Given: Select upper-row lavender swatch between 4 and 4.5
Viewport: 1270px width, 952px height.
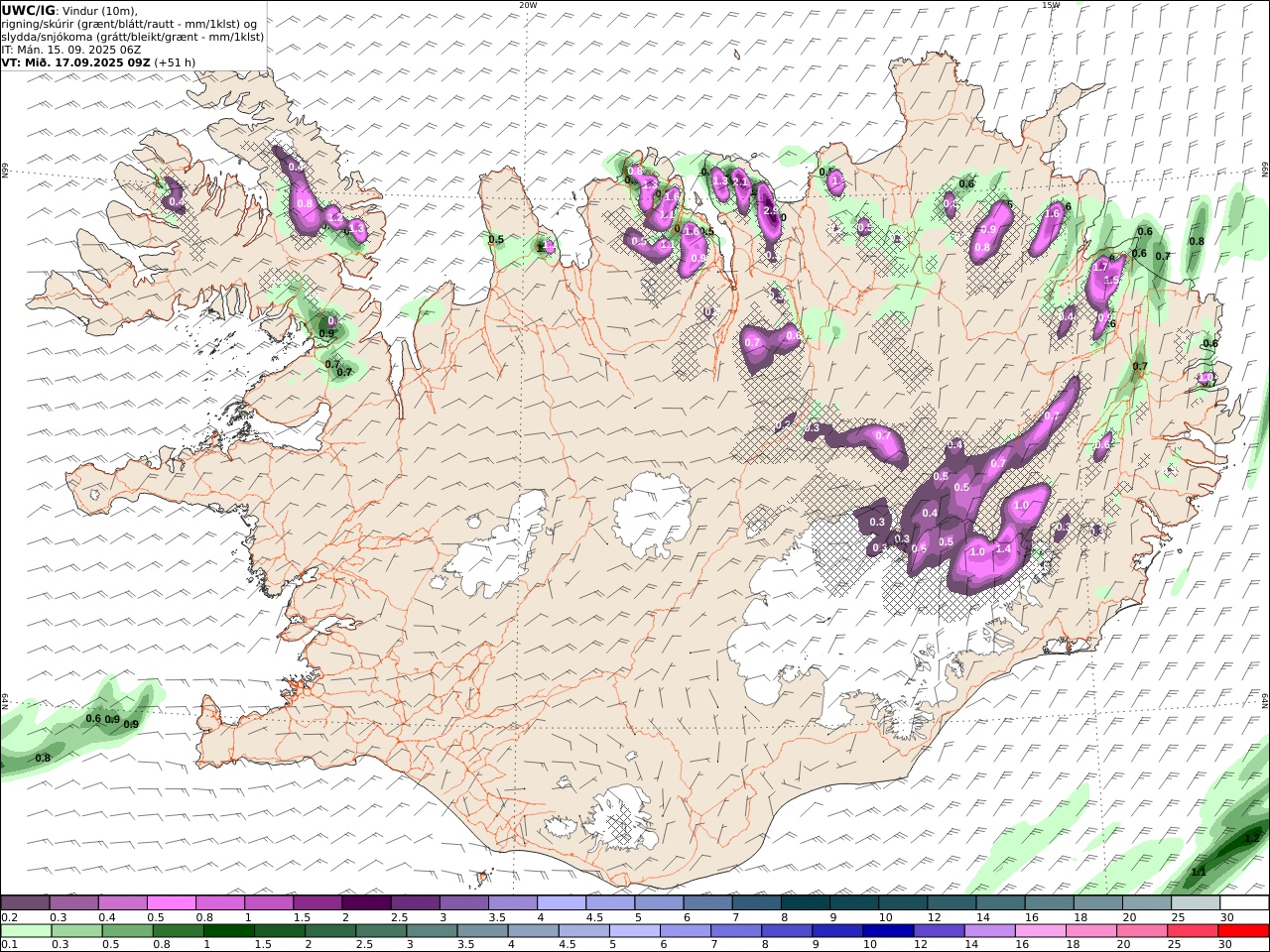Looking at the screenshot, I should 561,903.
